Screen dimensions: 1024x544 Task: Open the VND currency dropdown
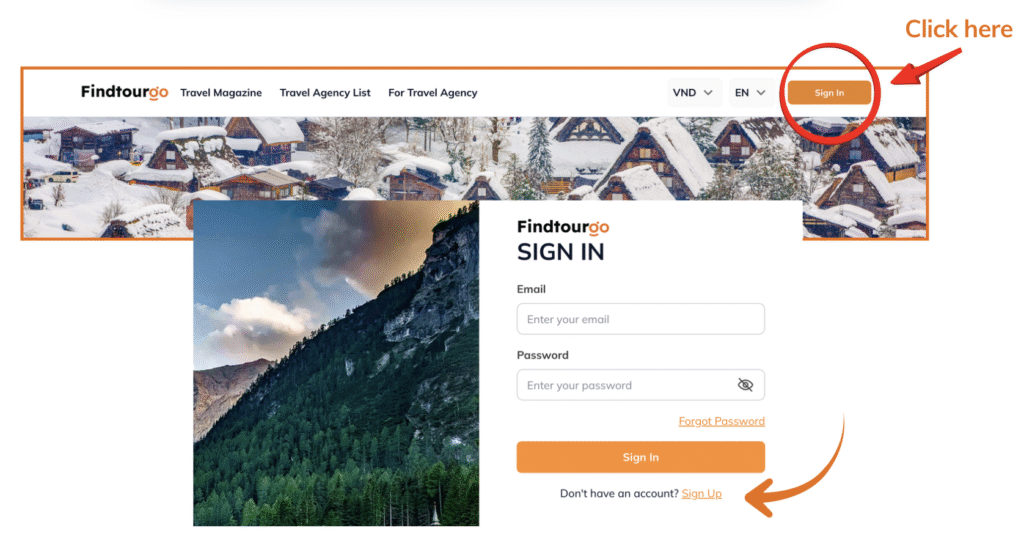693,93
